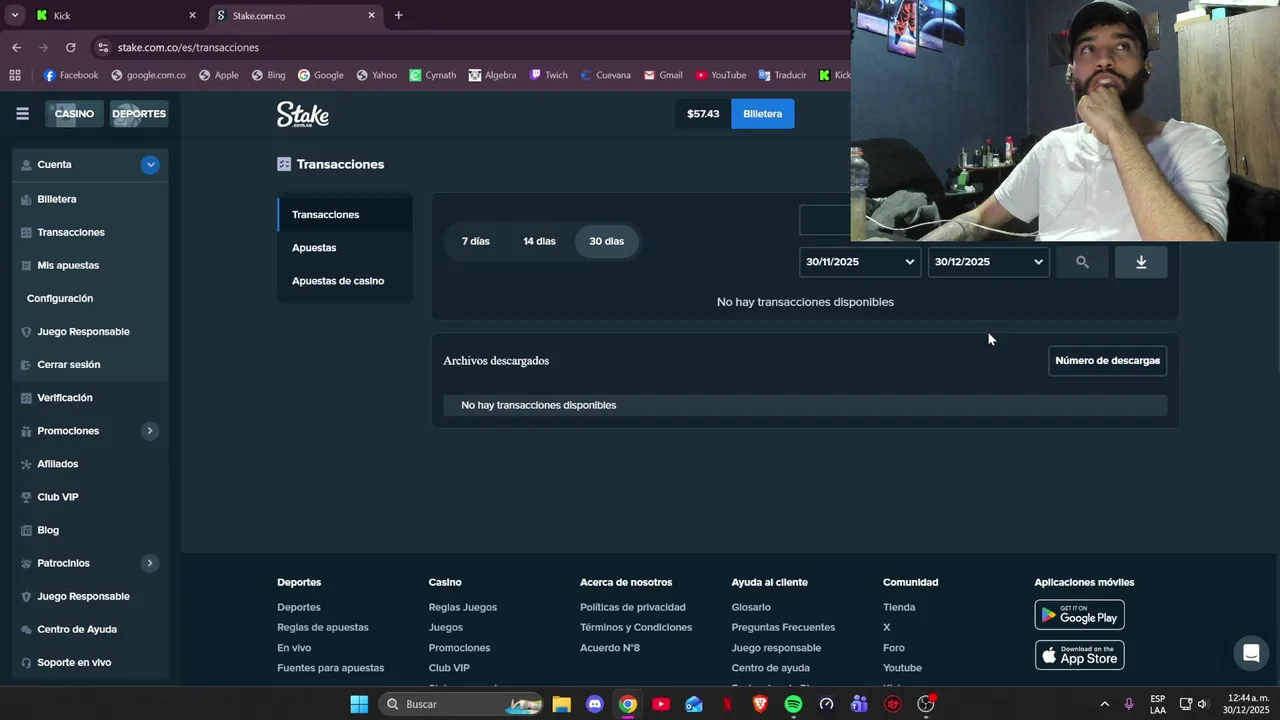This screenshot has width=1280, height=720.
Task: Open Netflix from the taskbar
Action: point(727,704)
